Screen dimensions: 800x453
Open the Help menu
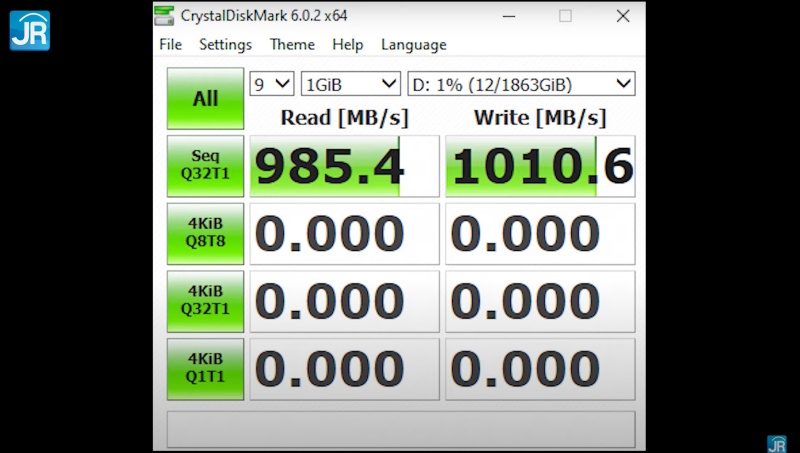pyautogui.click(x=347, y=45)
